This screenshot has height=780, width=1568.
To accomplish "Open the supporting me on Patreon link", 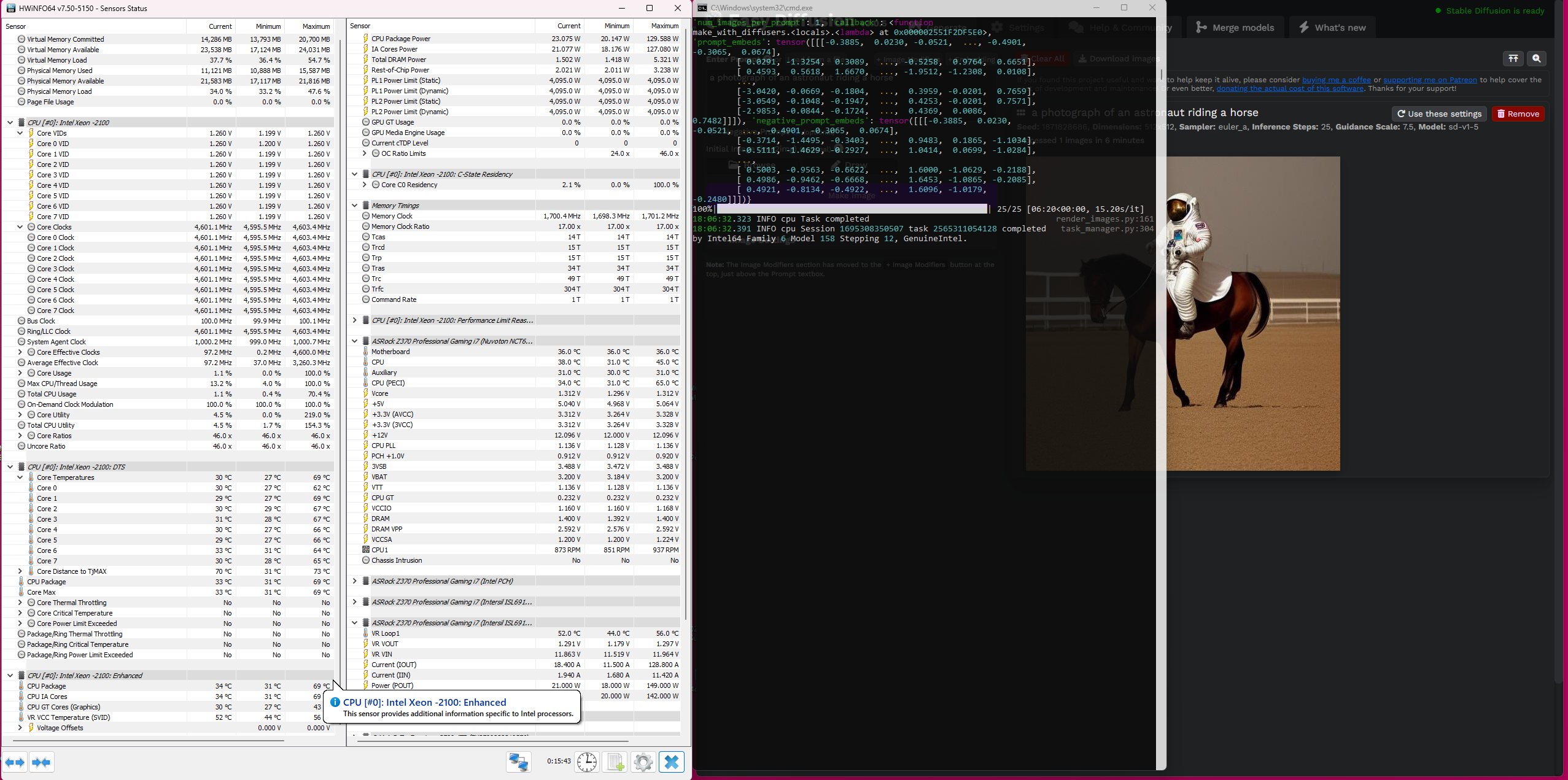I will click(1430, 80).
